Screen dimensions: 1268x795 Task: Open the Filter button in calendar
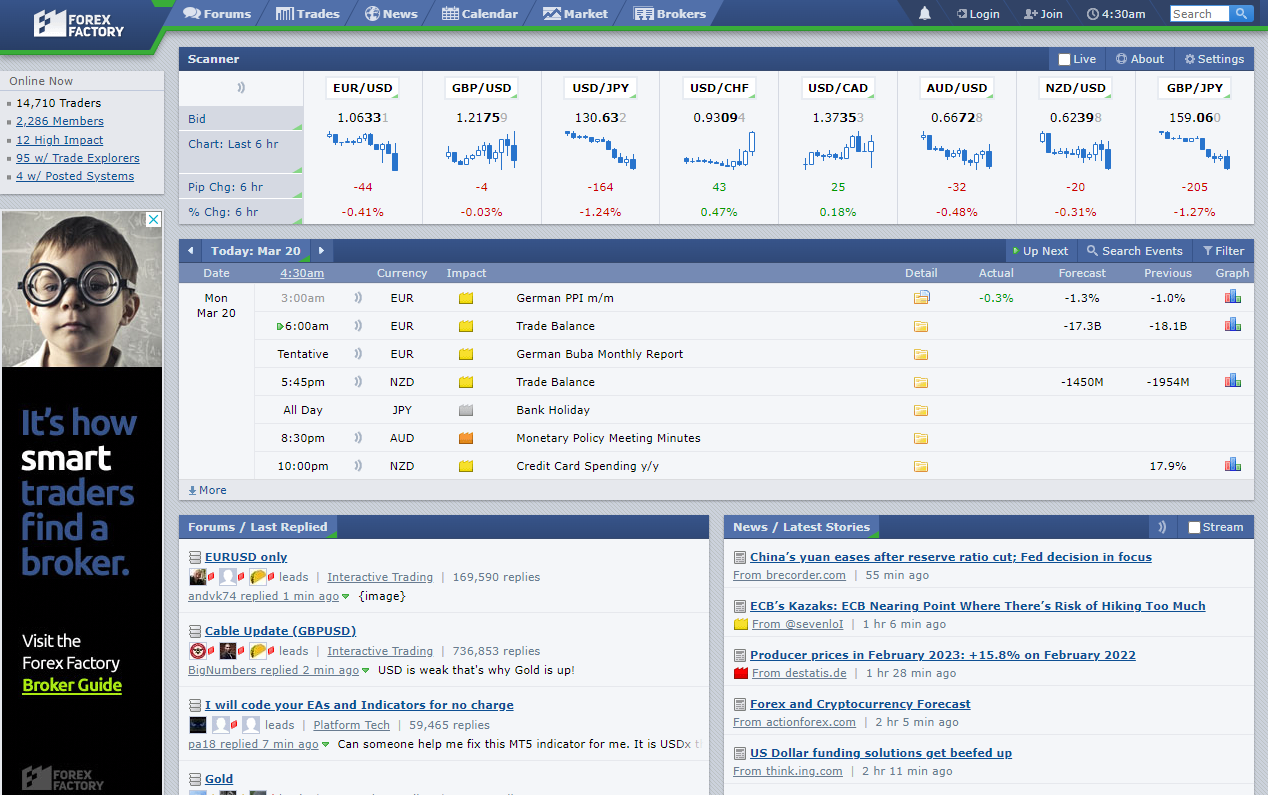pos(1223,251)
